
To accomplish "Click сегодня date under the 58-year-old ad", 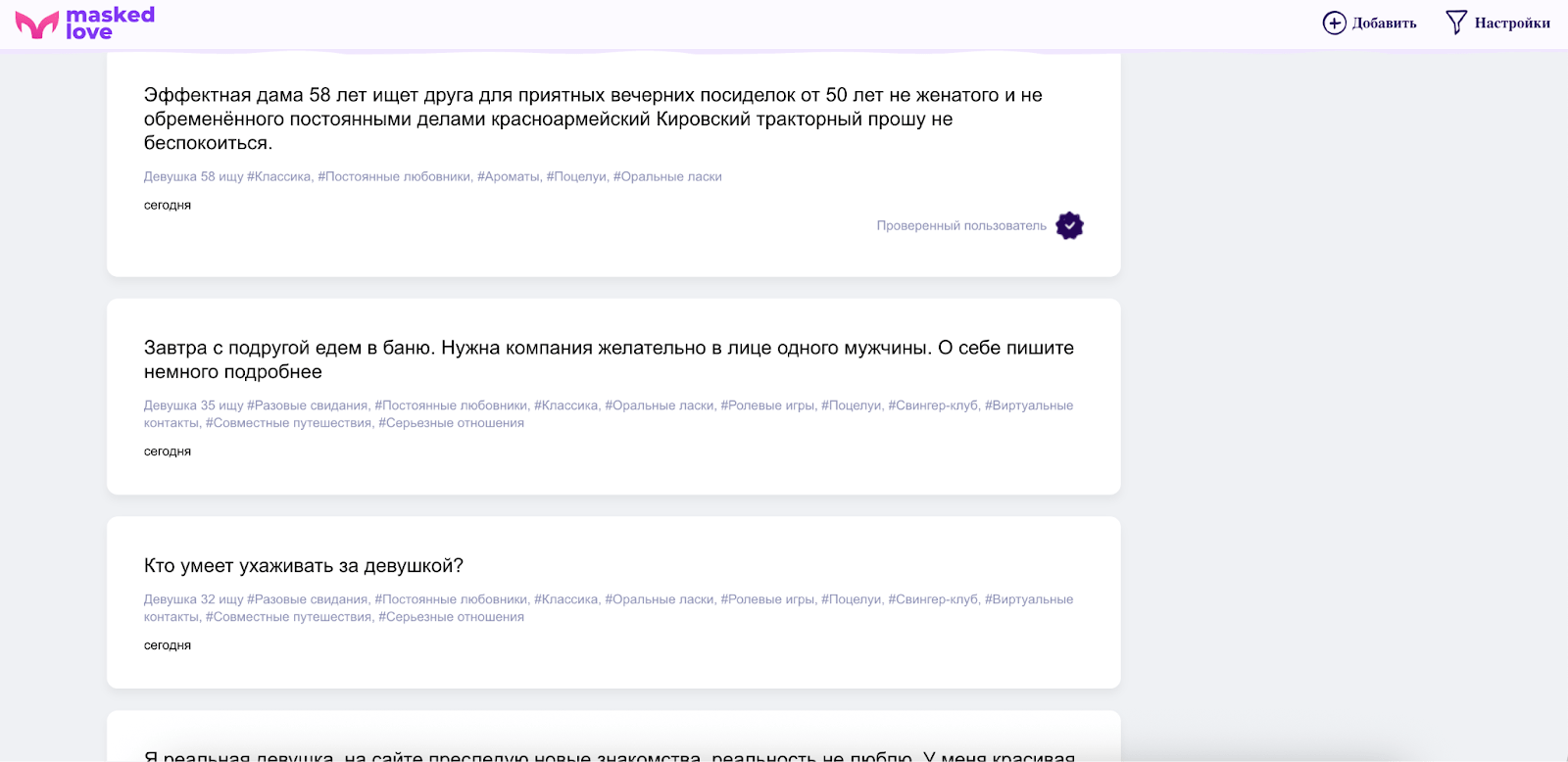I will 168,206.
